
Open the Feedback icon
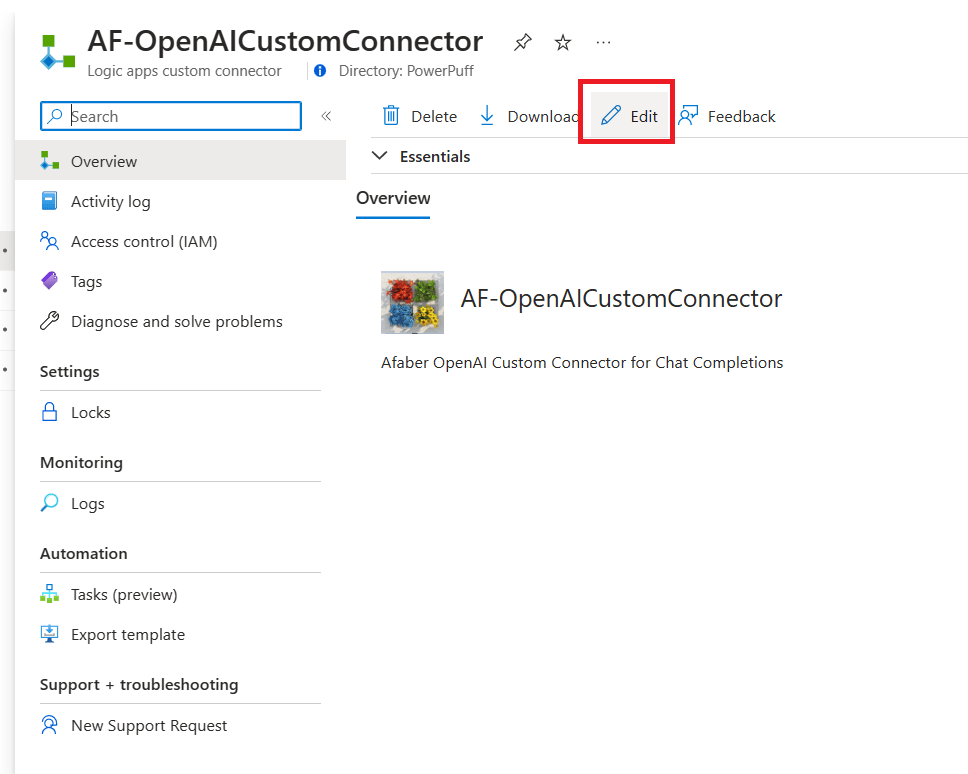point(688,116)
